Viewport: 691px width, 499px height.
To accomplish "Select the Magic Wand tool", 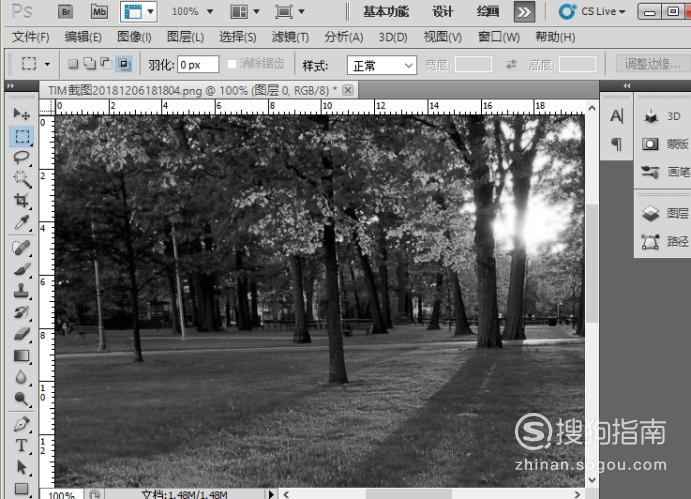I will (x=21, y=179).
